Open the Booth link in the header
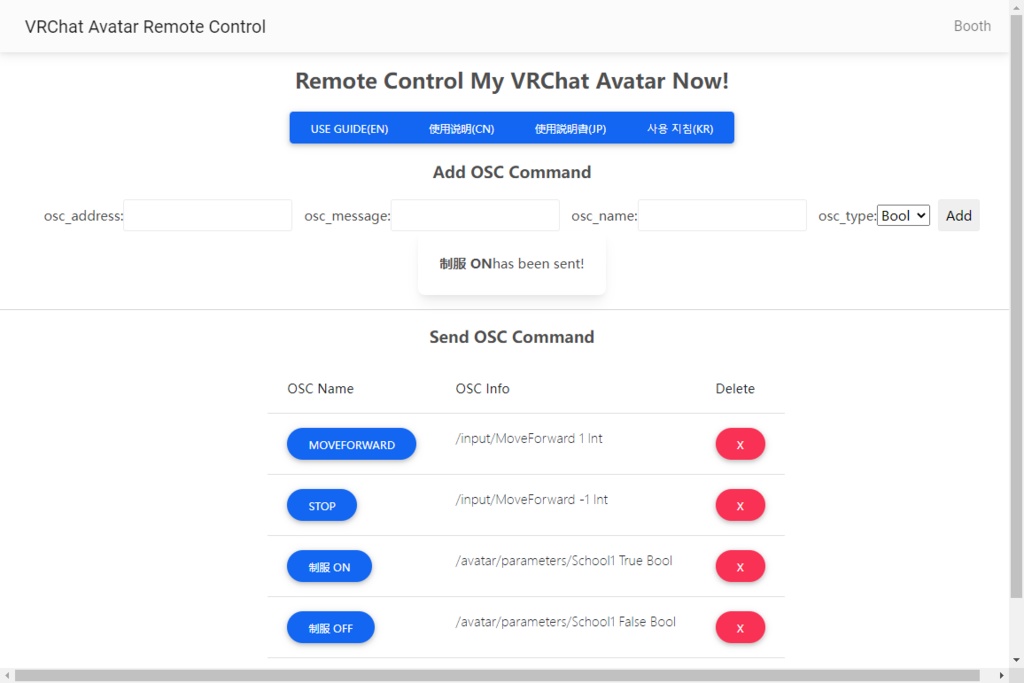The height and width of the screenshot is (683, 1024). pos(971,26)
